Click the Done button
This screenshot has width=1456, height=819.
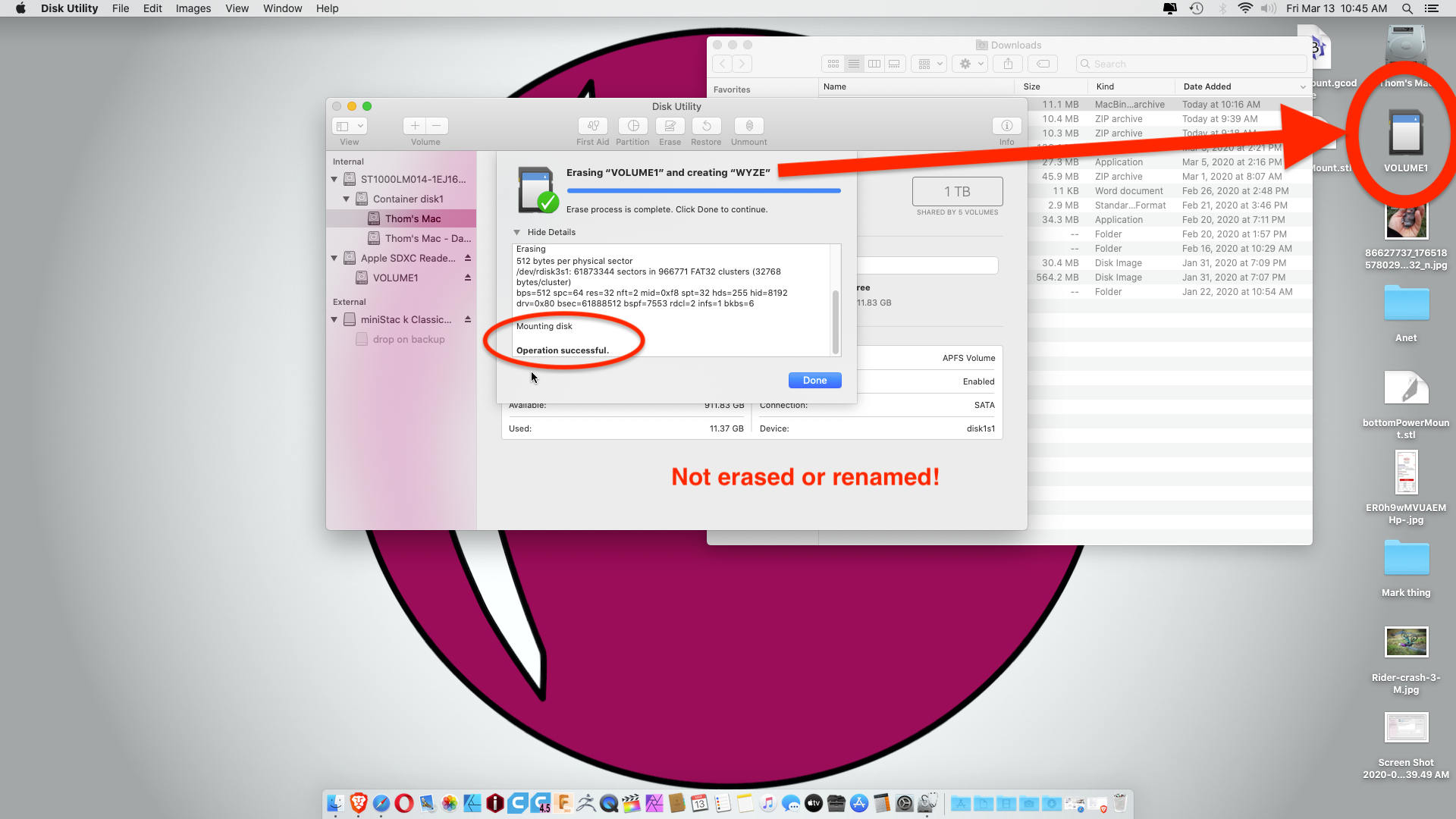(814, 381)
